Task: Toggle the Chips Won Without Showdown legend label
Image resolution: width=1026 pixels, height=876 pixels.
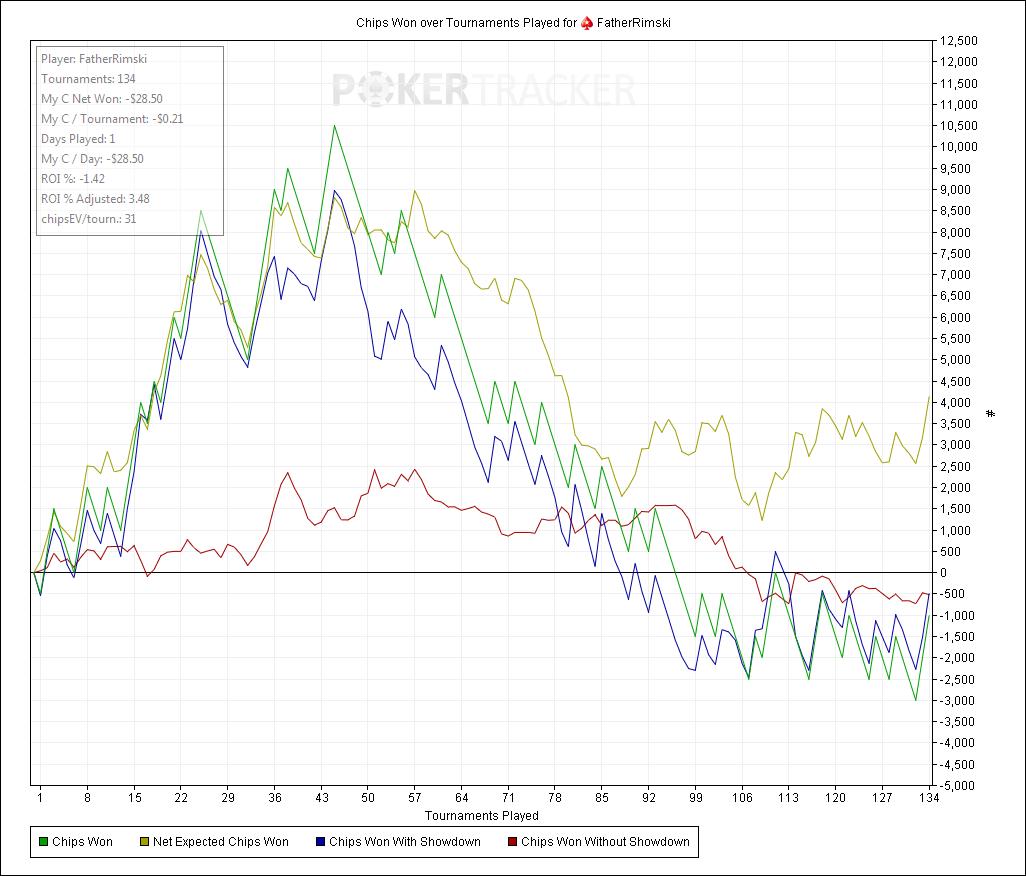Action: [x=604, y=842]
